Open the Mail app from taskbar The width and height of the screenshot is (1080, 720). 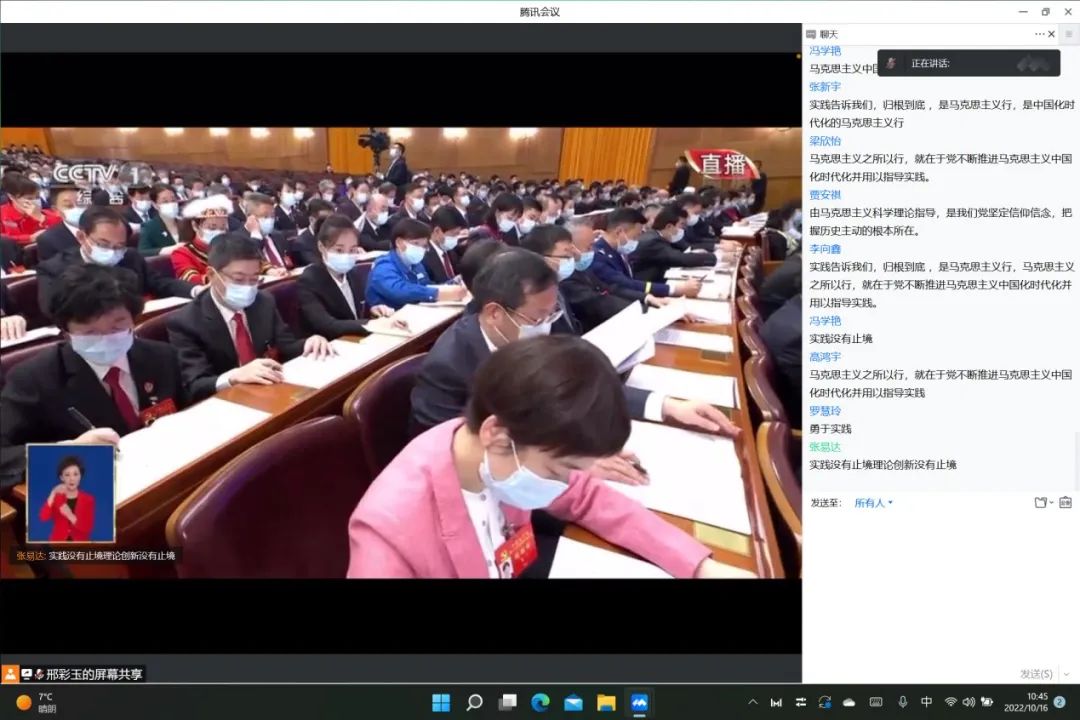(573, 702)
